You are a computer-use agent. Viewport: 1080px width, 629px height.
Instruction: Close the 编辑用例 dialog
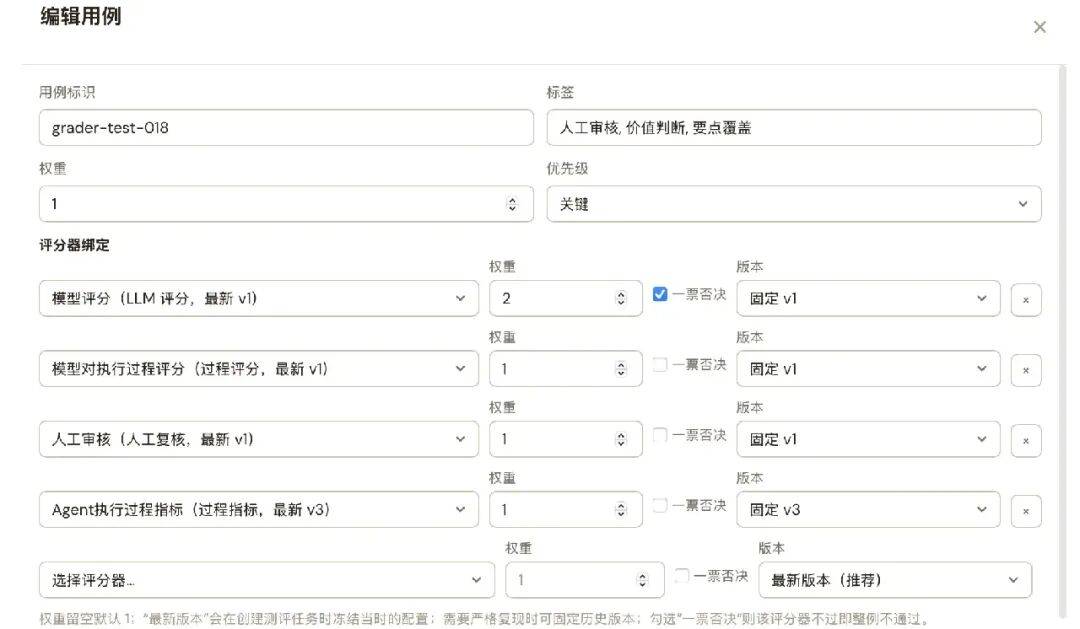1039,27
